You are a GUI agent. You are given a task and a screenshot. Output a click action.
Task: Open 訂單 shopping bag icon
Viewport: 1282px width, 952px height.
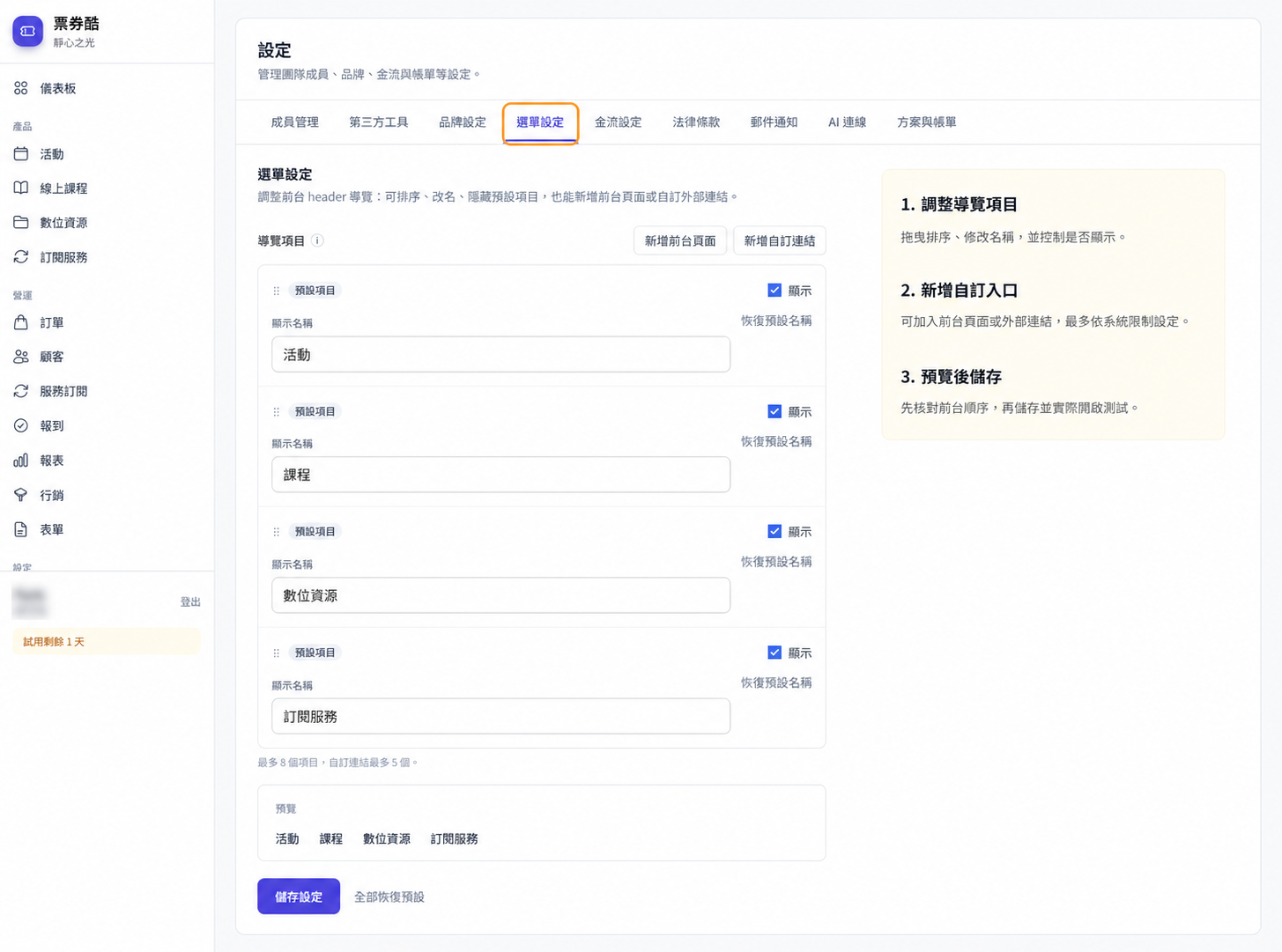[x=21, y=322]
